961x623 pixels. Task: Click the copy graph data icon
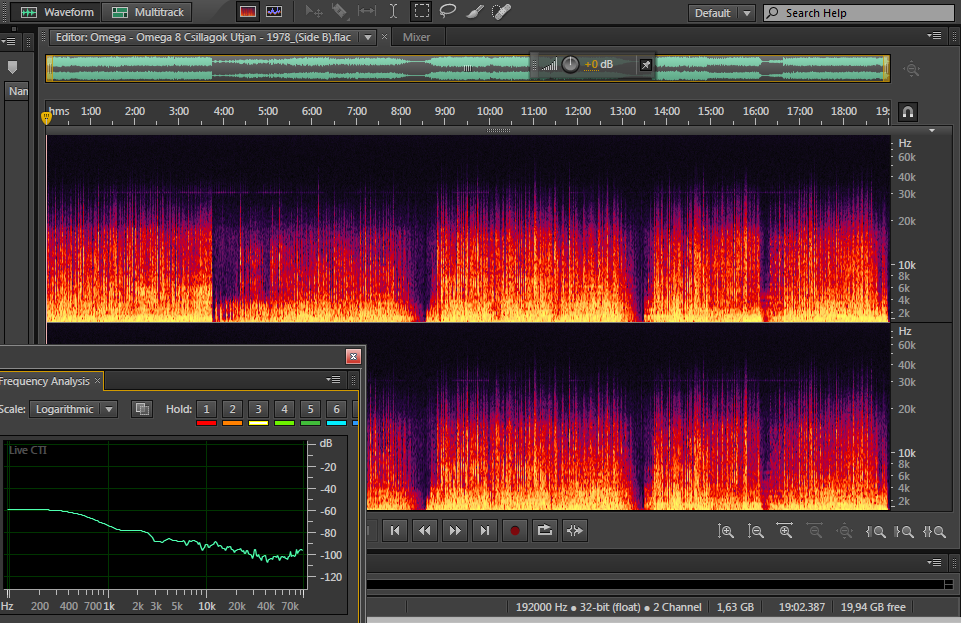142,409
